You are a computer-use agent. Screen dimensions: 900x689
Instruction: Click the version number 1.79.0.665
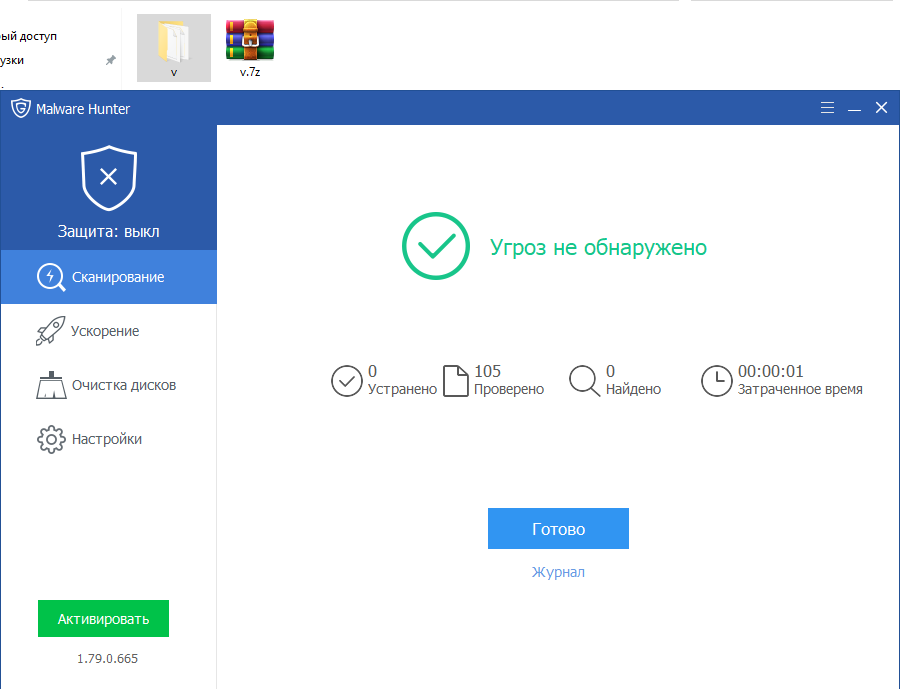click(x=107, y=659)
